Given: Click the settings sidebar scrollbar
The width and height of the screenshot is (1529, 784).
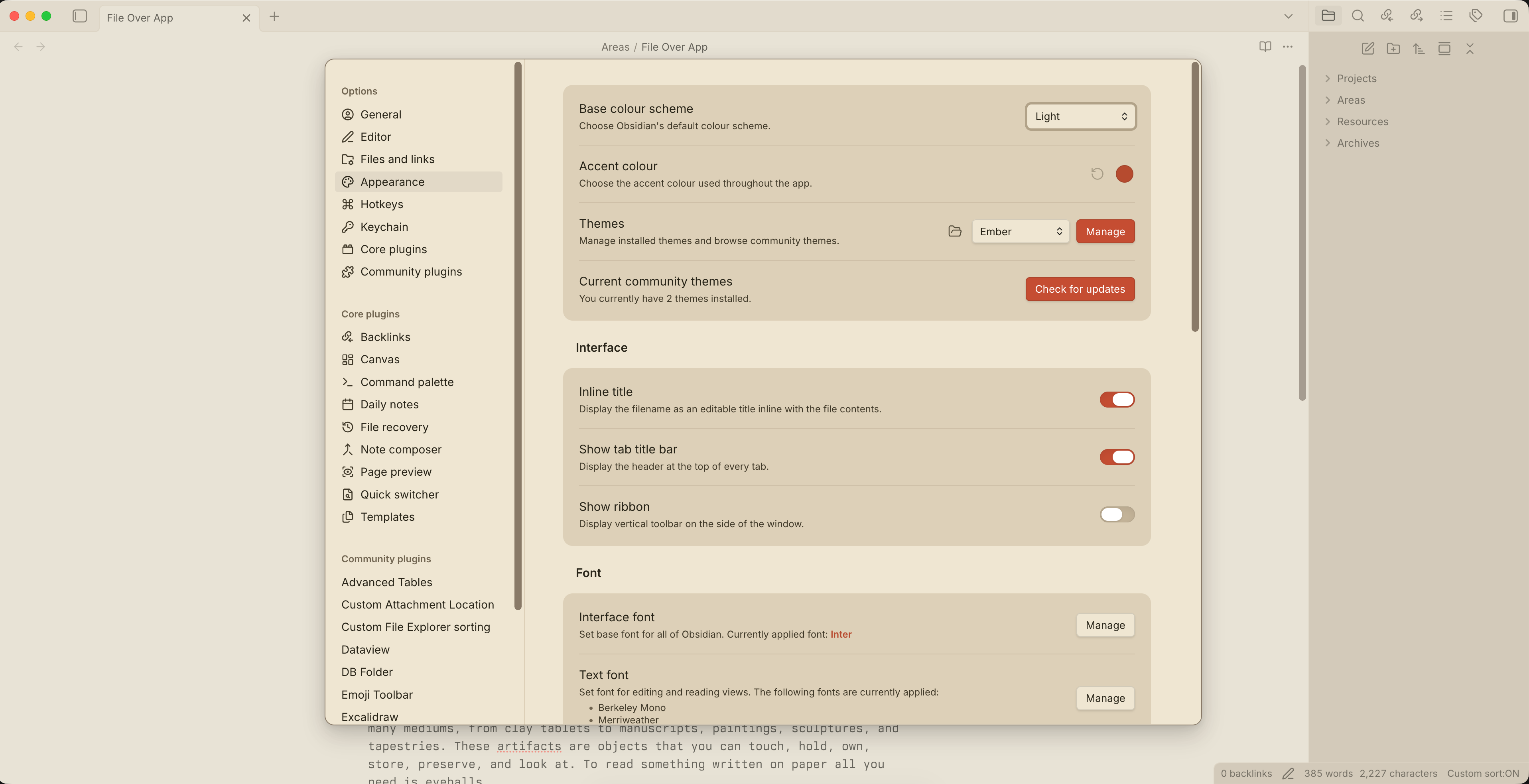Looking at the screenshot, I should (x=518, y=336).
